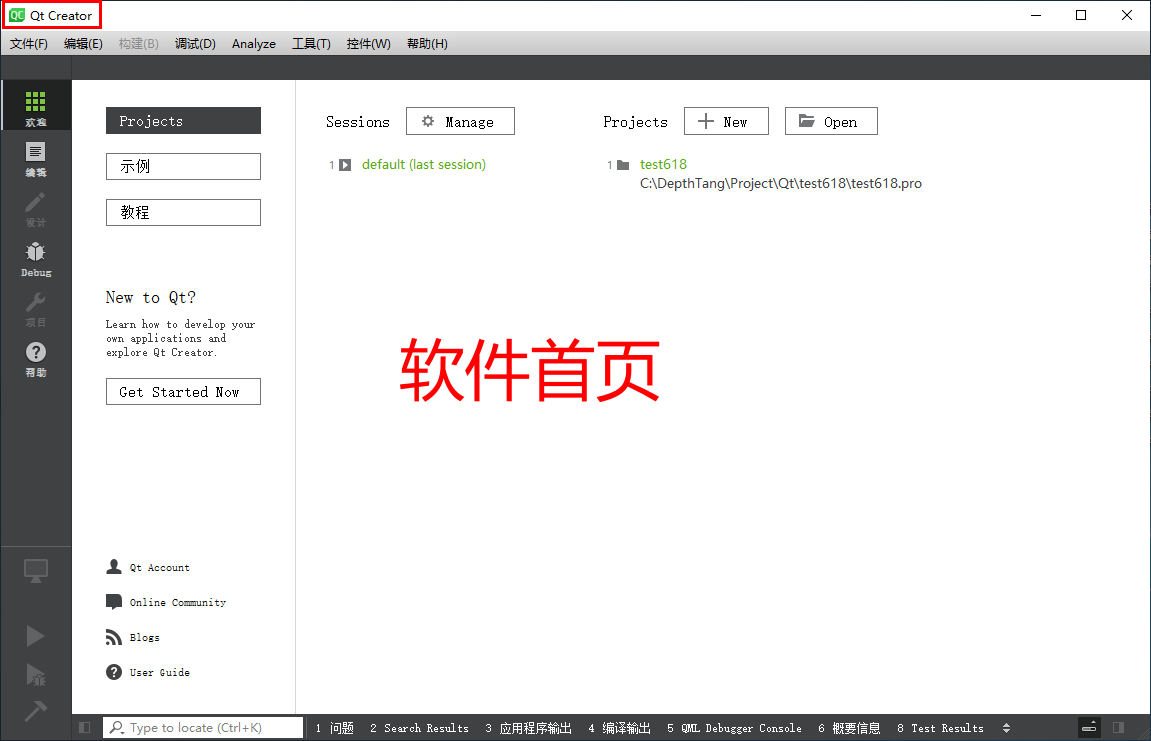Click the Build hammer icon
Image resolution: width=1151 pixels, height=741 pixels.
tap(35, 711)
